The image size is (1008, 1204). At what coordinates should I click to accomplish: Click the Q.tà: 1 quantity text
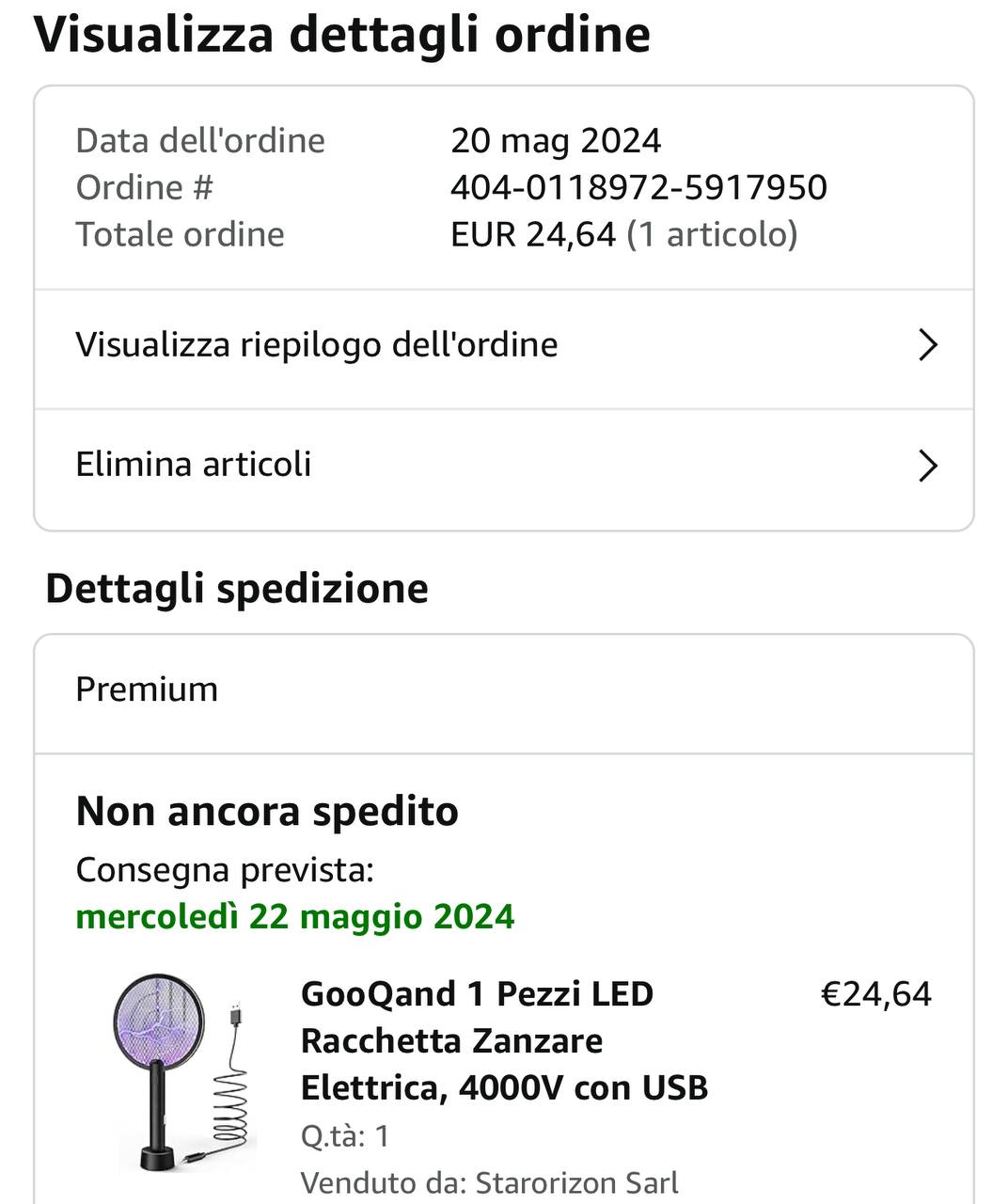[344, 1136]
